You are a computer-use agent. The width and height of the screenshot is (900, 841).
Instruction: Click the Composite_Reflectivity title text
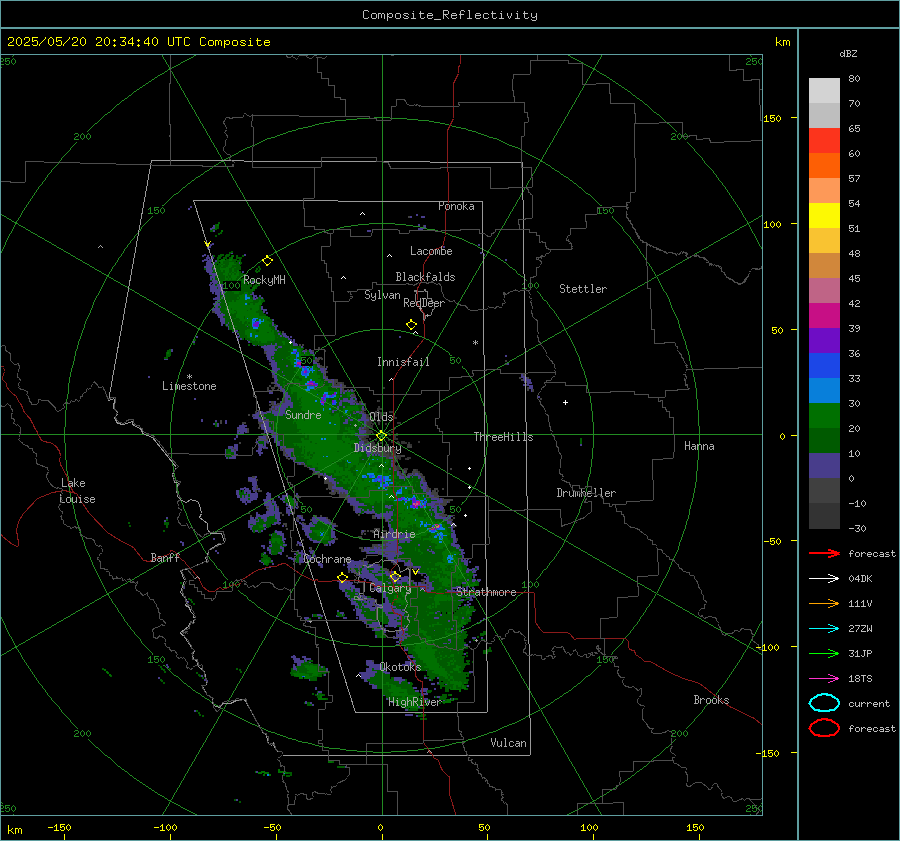click(x=450, y=15)
